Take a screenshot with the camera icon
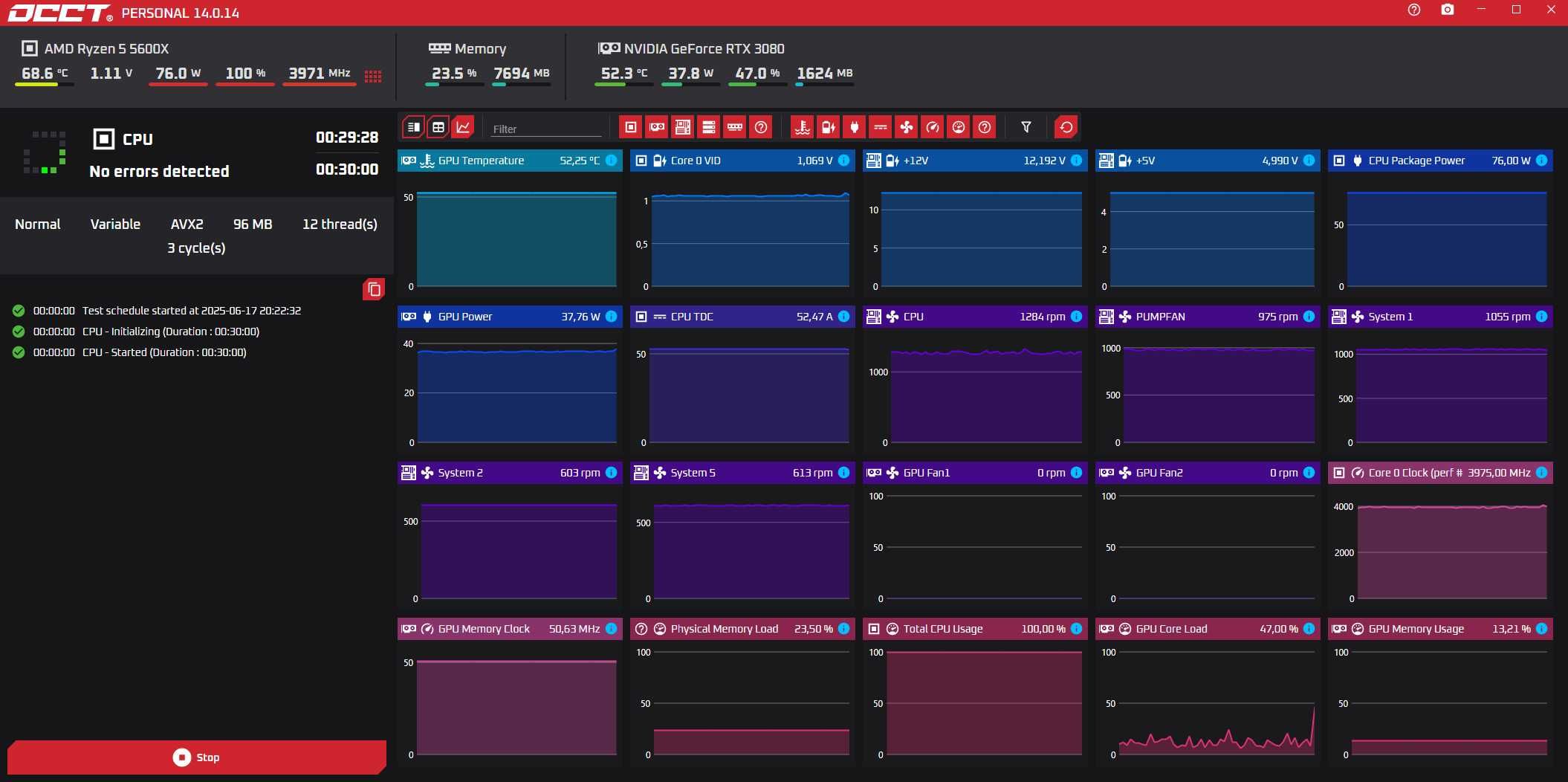The width and height of the screenshot is (1568, 782). point(1448,10)
